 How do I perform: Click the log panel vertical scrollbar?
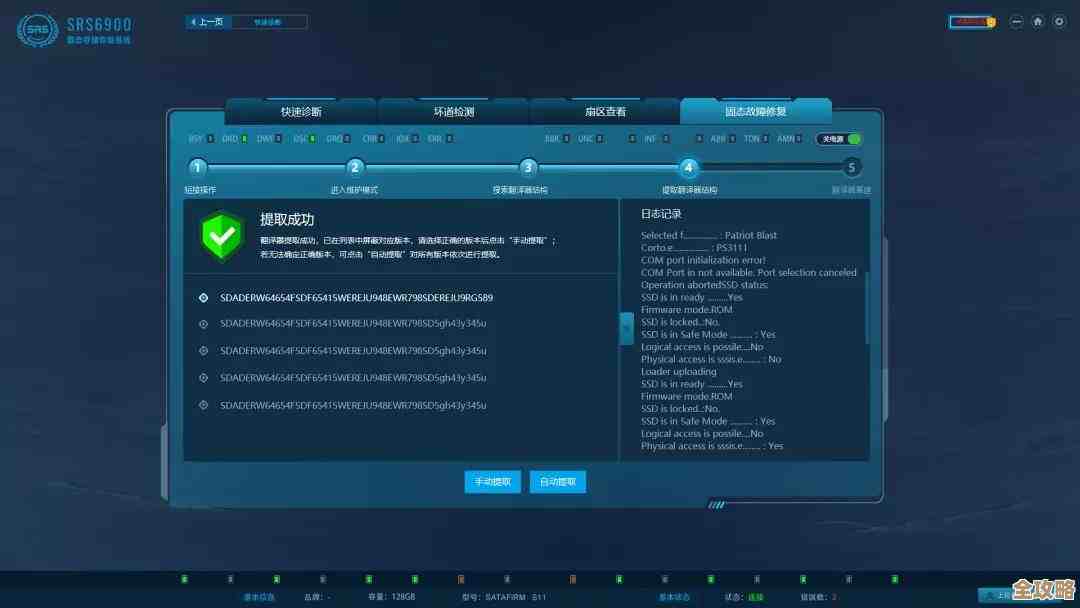click(866, 308)
